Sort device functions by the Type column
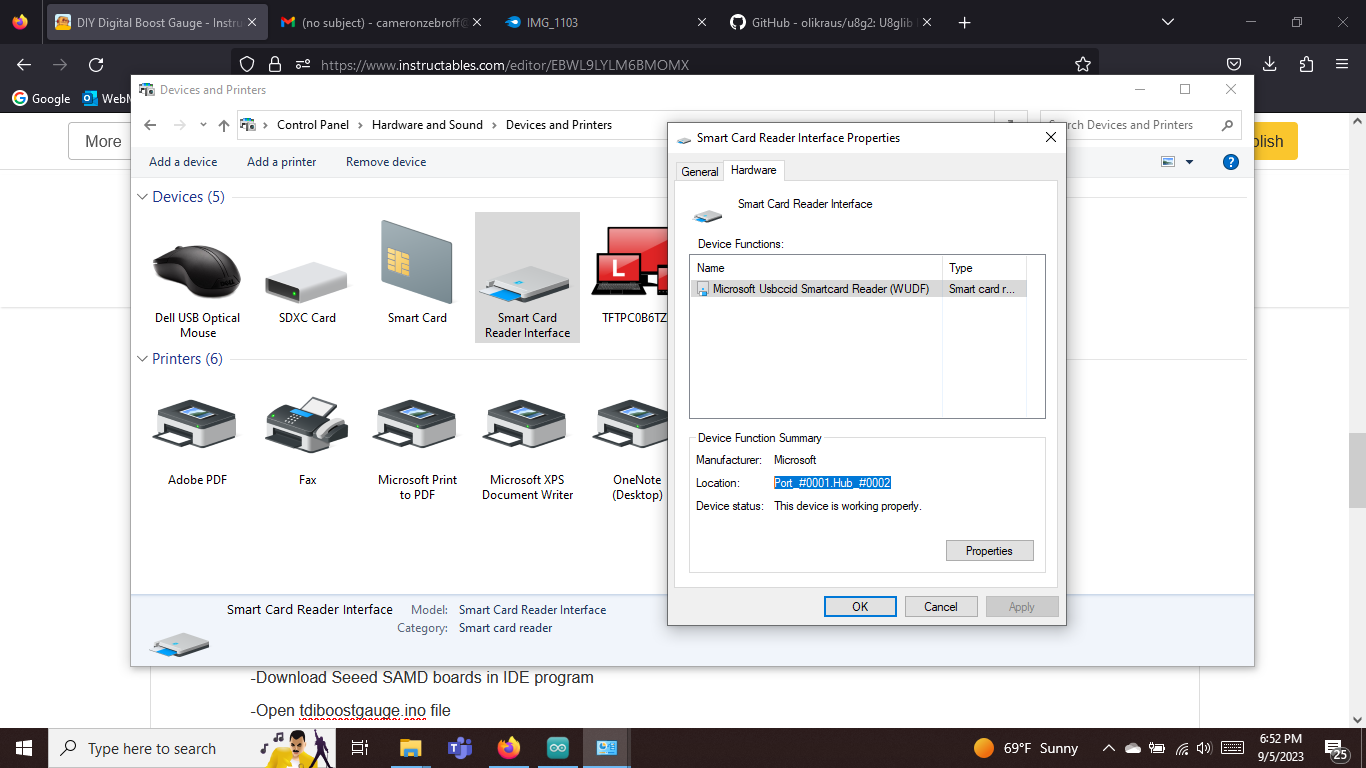Viewport: 1366px width, 768px height. pyautogui.click(x=985, y=268)
